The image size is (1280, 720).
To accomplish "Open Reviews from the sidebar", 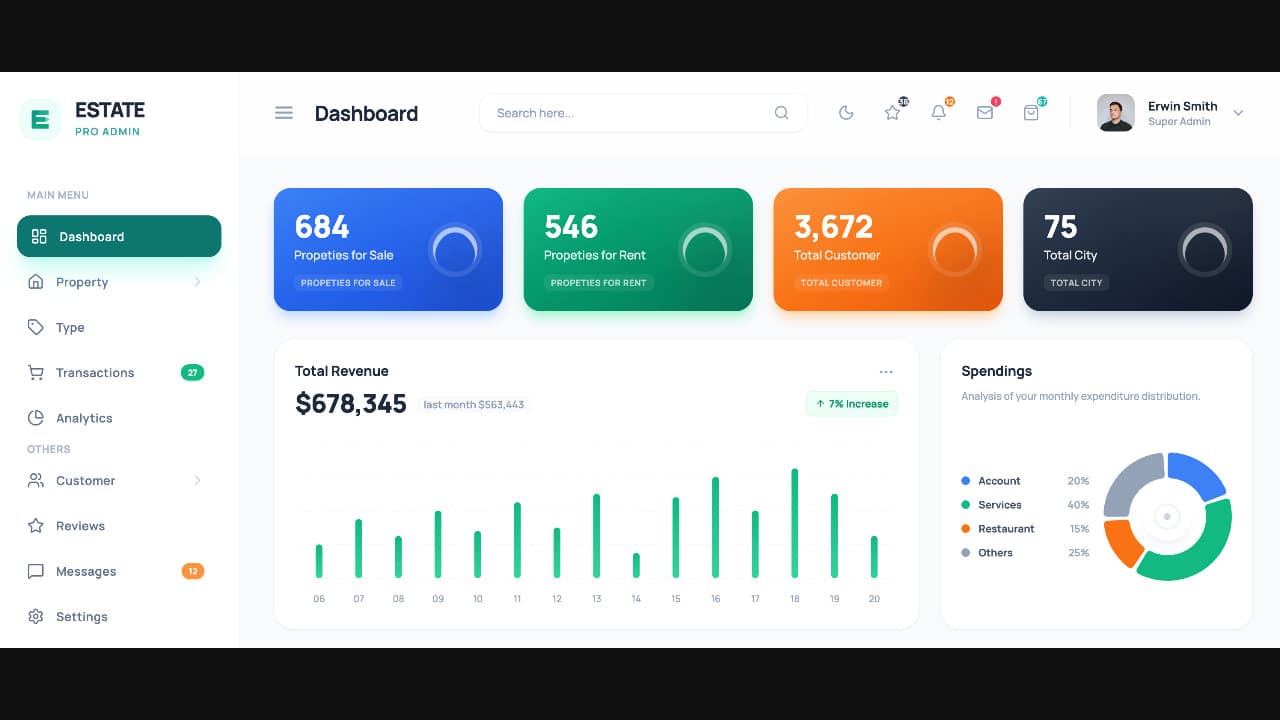I will pyautogui.click(x=80, y=525).
